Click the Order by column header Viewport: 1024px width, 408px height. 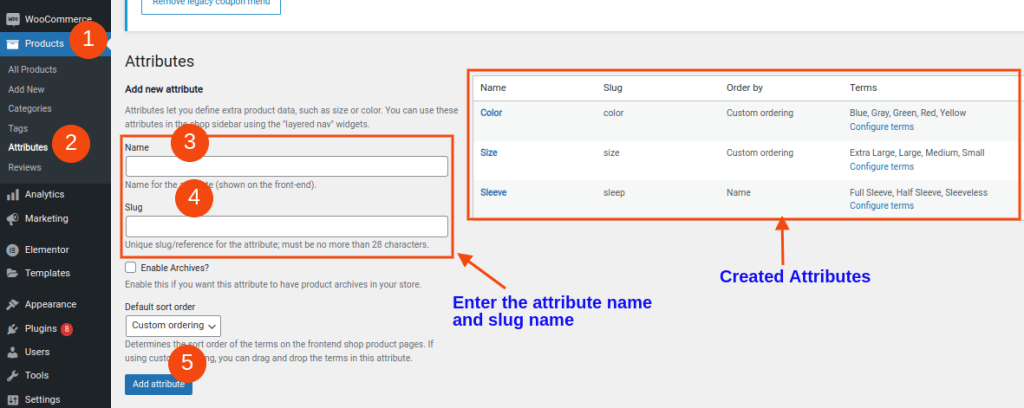click(744, 87)
